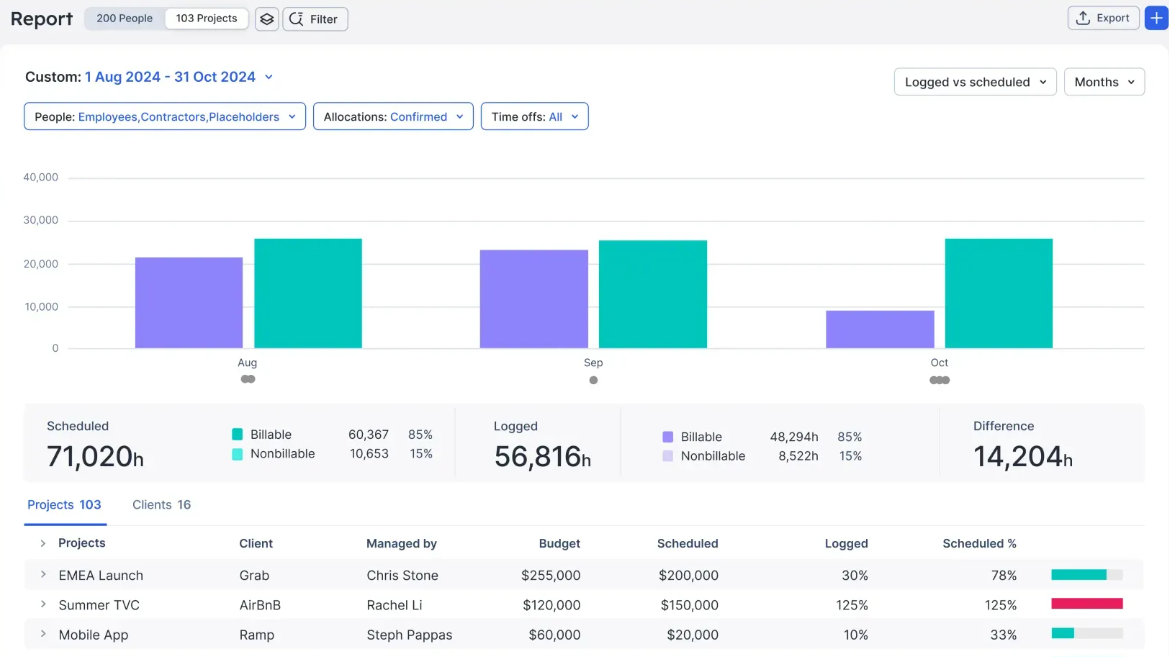Sort by the Client column header
This screenshot has width=1169, height=657.
coord(256,544)
